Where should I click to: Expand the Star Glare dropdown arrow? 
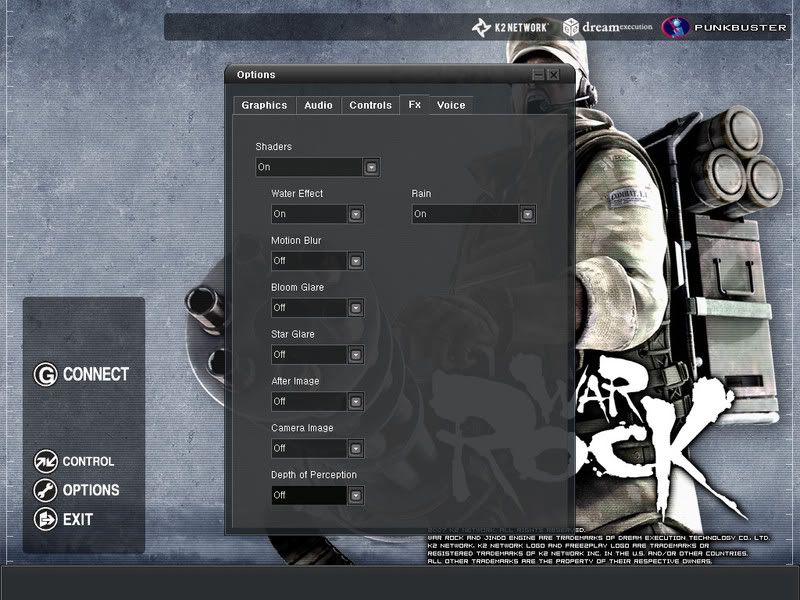(x=356, y=355)
